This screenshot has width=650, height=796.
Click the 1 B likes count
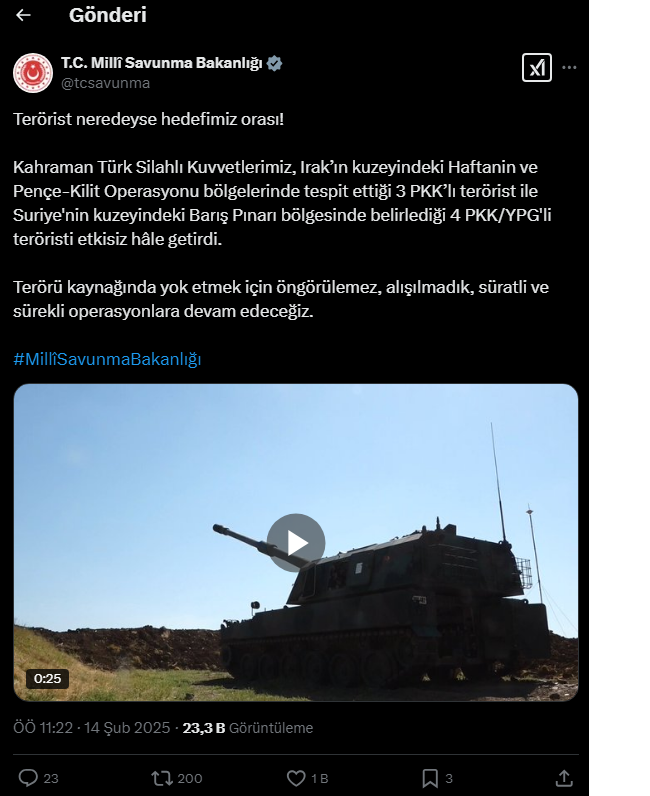click(x=319, y=779)
